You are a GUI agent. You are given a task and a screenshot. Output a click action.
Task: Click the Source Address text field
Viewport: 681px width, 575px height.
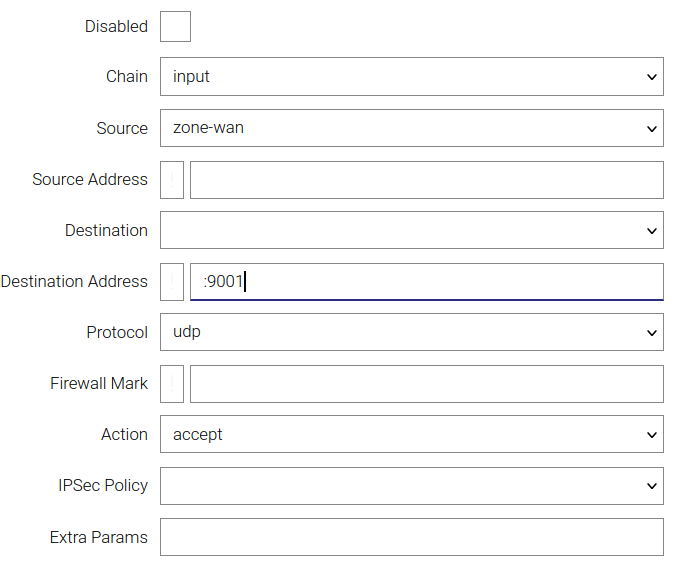click(x=426, y=180)
